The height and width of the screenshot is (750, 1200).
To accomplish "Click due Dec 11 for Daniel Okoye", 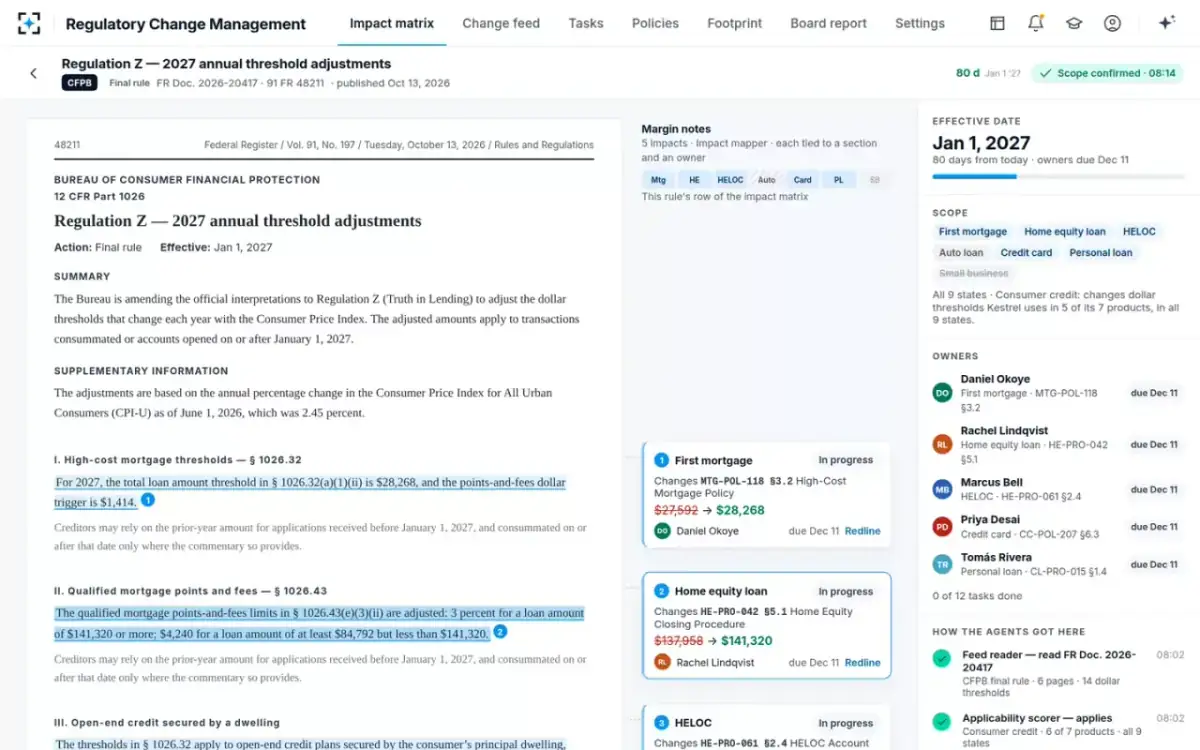I will tap(1154, 393).
